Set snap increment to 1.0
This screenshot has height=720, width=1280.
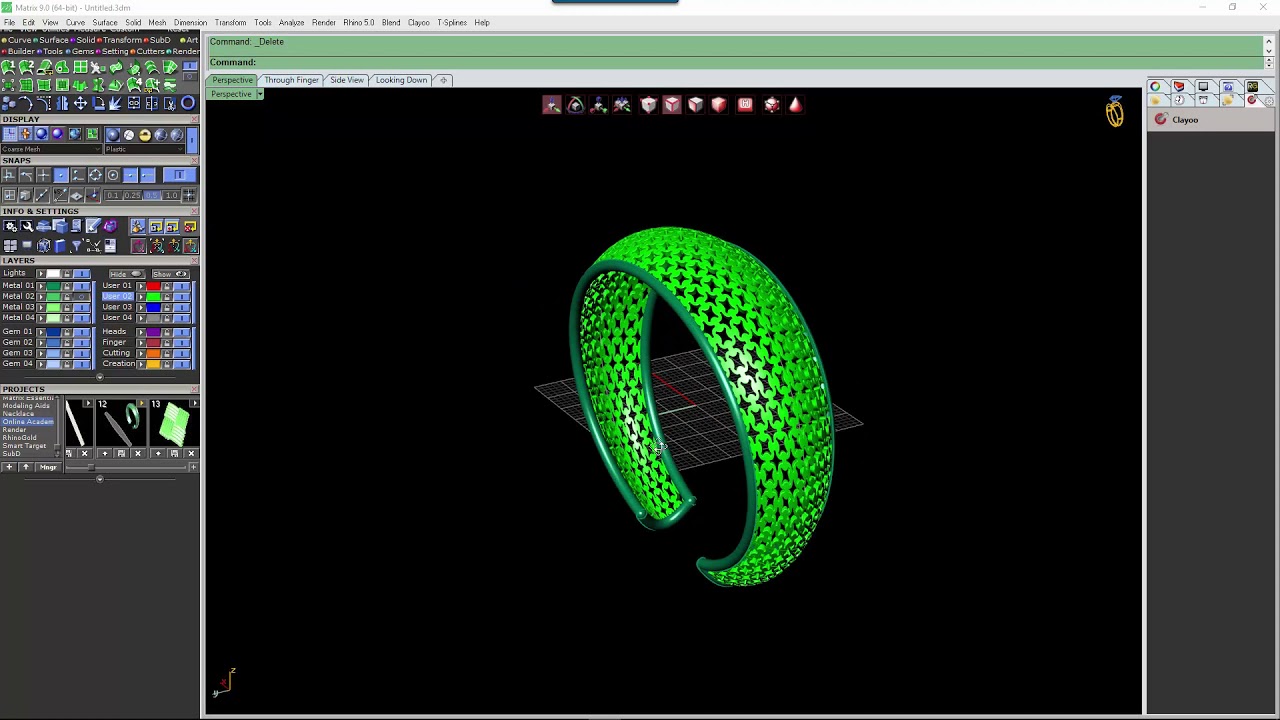pyautogui.click(x=171, y=196)
